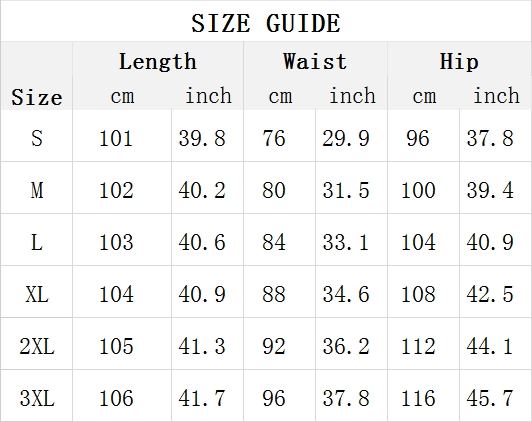Select the Length column header

click(x=158, y=61)
